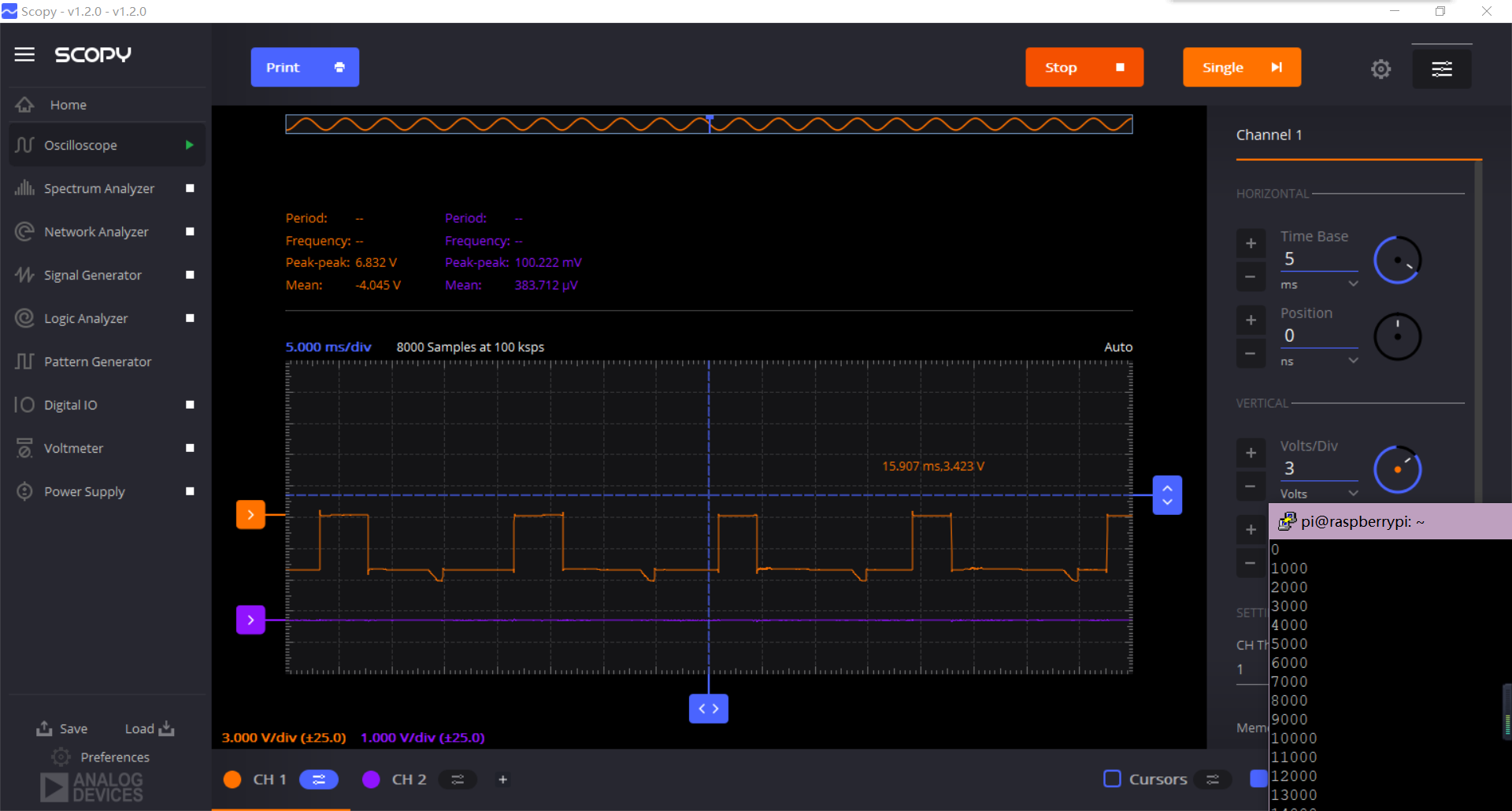Increase the Volts/Div value
1512x811 pixels.
1251,453
